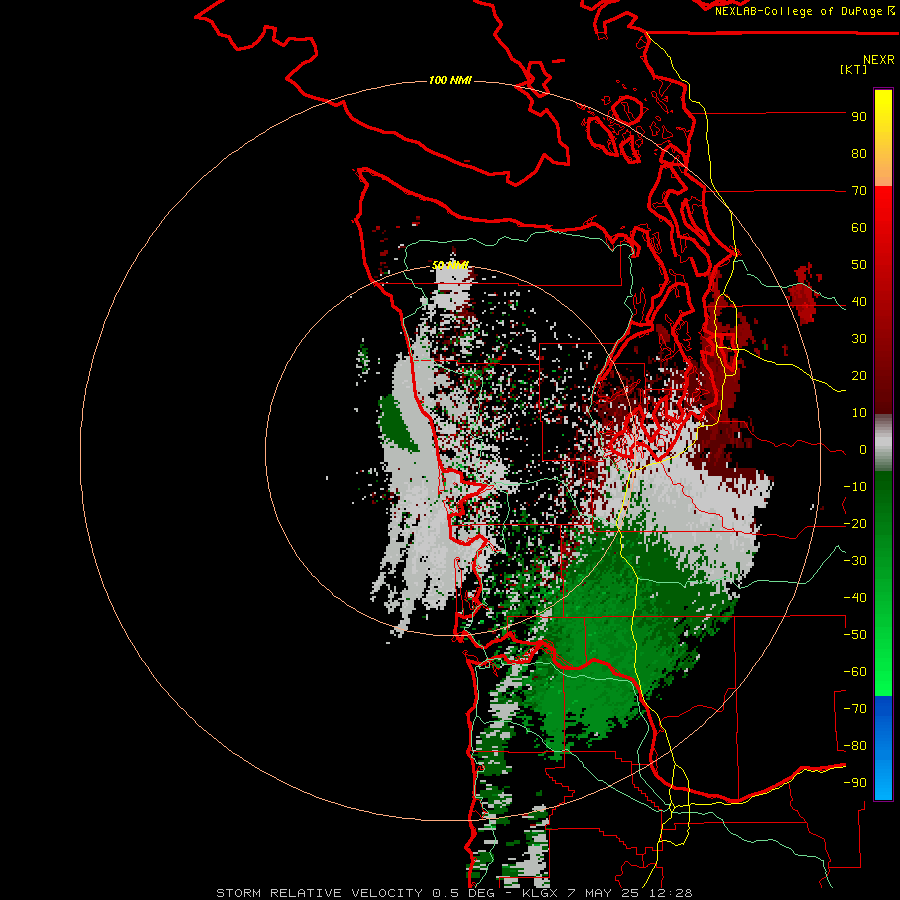Click the bright green segment of the color bar
900x900 pixels.
click(883, 584)
